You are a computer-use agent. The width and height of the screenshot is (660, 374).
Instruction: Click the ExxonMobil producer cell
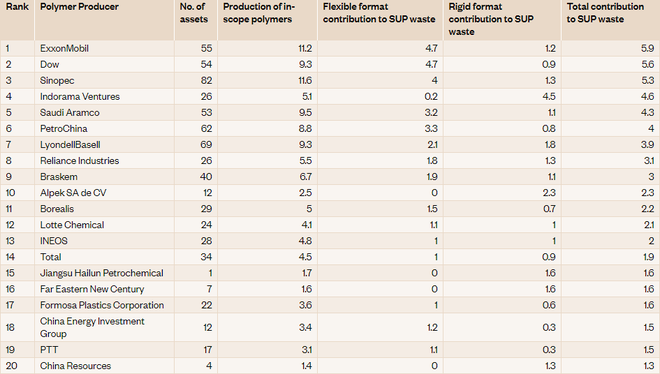click(x=64, y=48)
